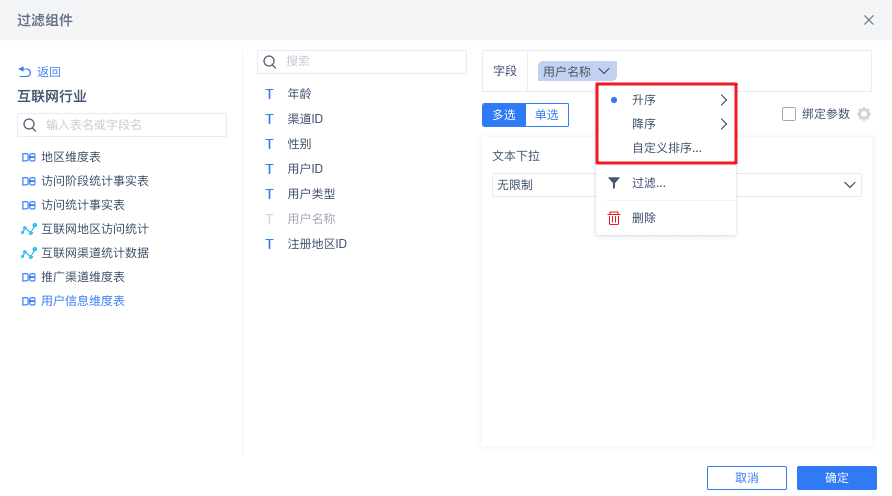The image size is (892, 496).
Task: Click the search magnifier in field search
Action: 270,61
